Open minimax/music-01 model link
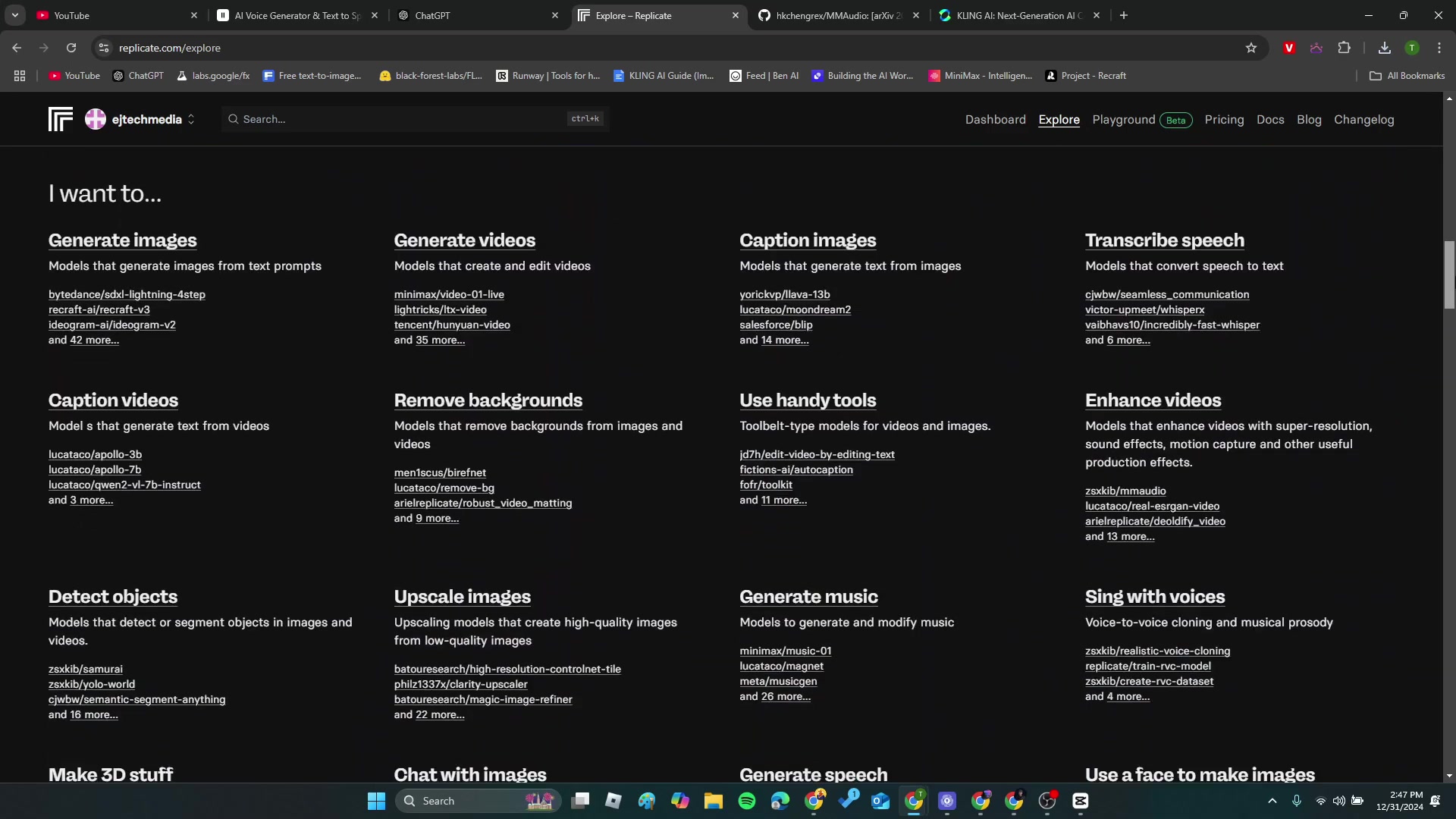The image size is (1456, 819). [785, 651]
